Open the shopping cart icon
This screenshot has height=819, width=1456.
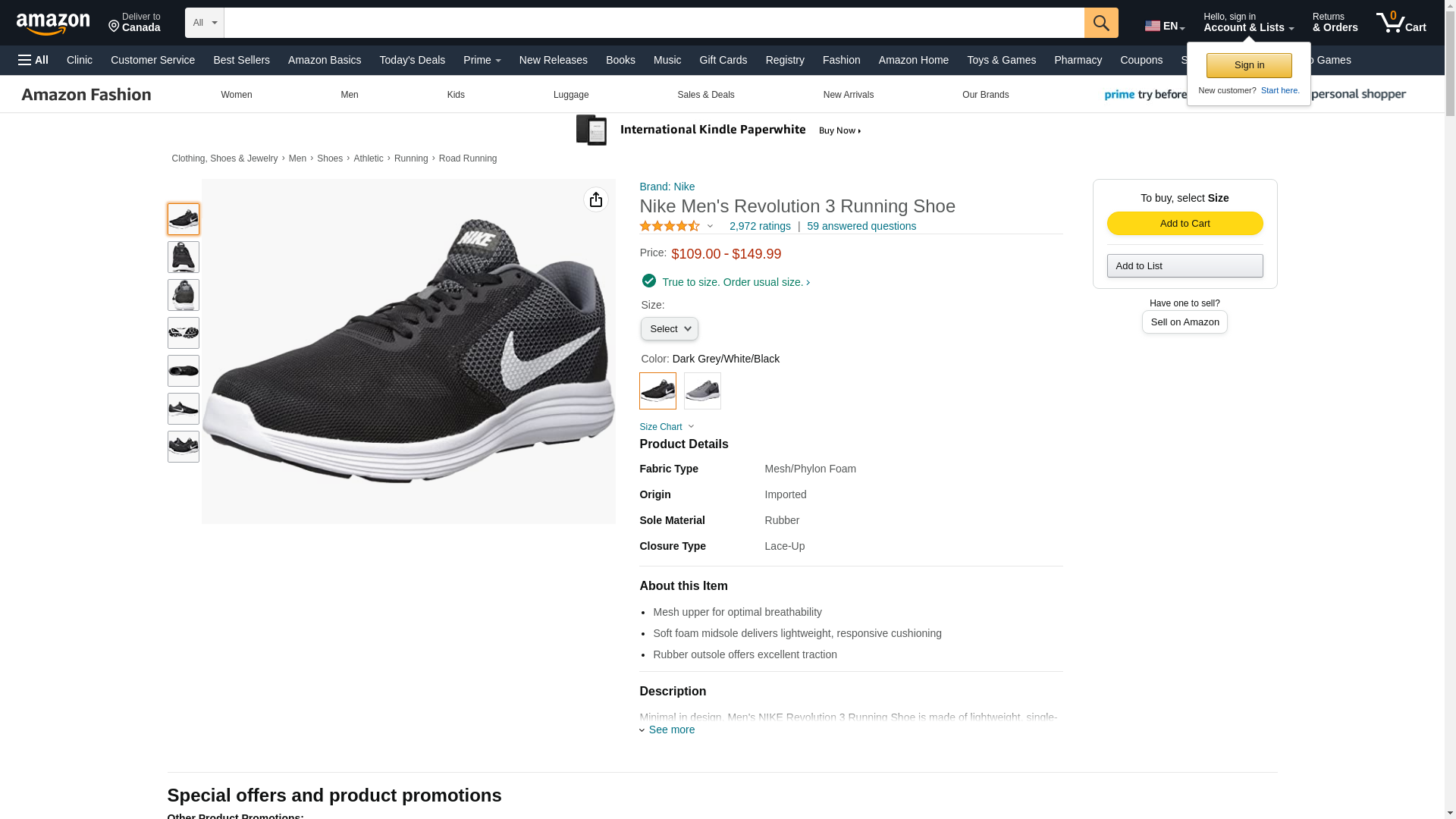tap(1401, 23)
